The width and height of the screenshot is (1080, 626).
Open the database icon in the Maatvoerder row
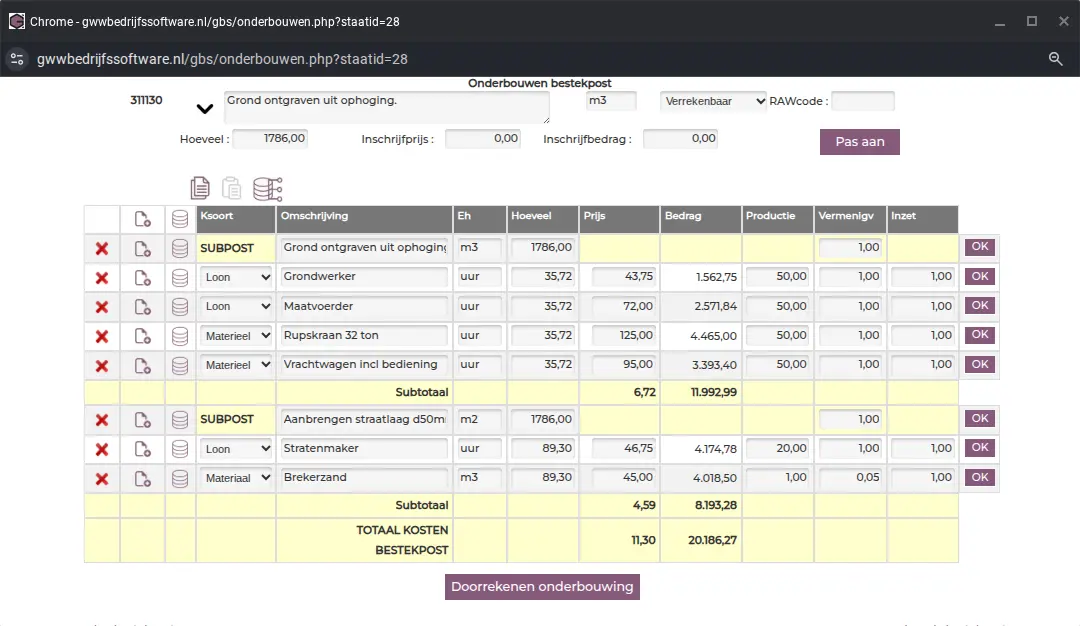point(180,307)
